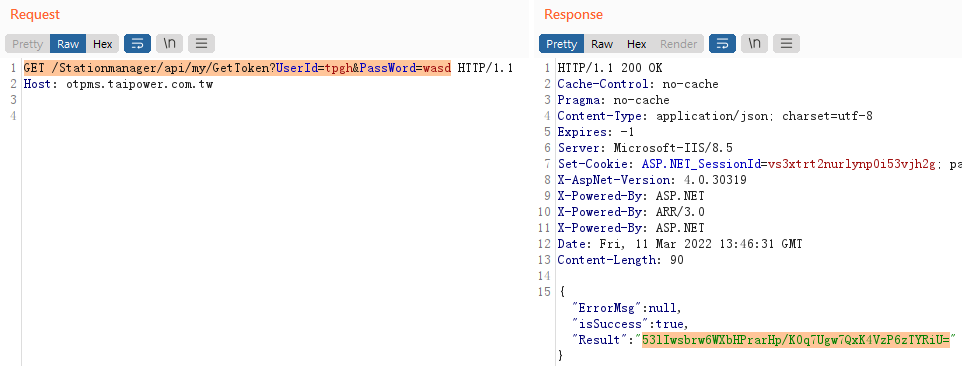The width and height of the screenshot is (962, 366).
Task: Switch Response view to Raw tab
Action: (602, 44)
